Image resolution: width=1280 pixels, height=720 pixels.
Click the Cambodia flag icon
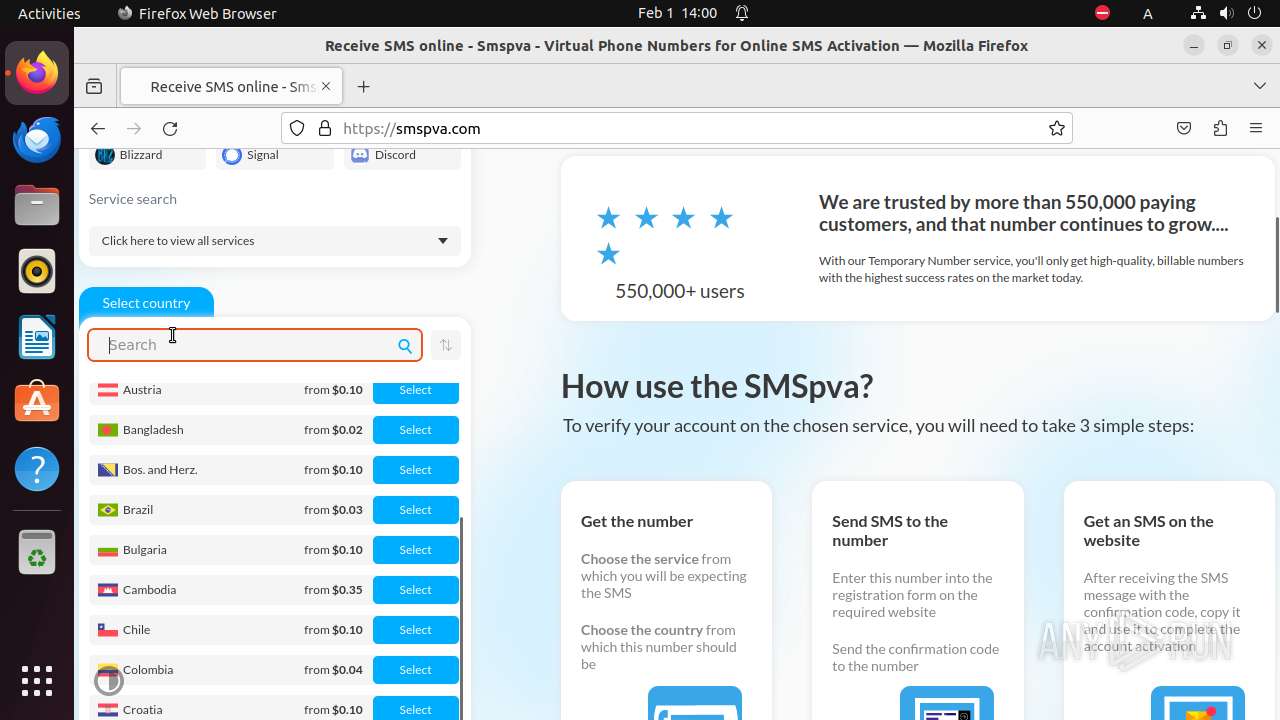coord(108,590)
